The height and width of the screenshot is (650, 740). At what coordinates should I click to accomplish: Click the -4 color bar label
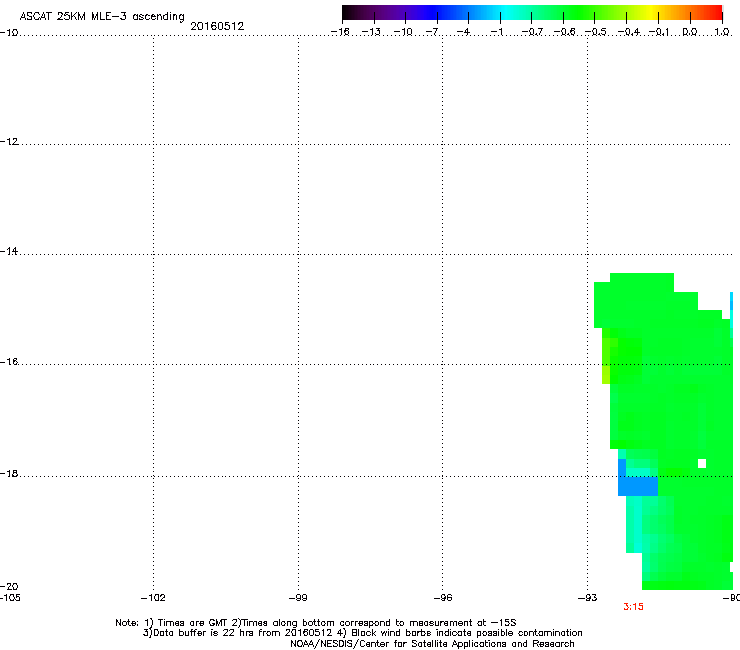click(463, 32)
